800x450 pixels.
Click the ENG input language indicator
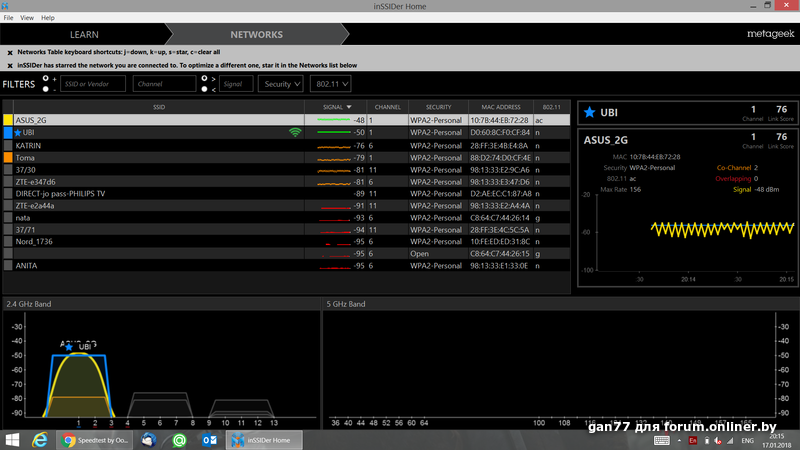click(747, 440)
